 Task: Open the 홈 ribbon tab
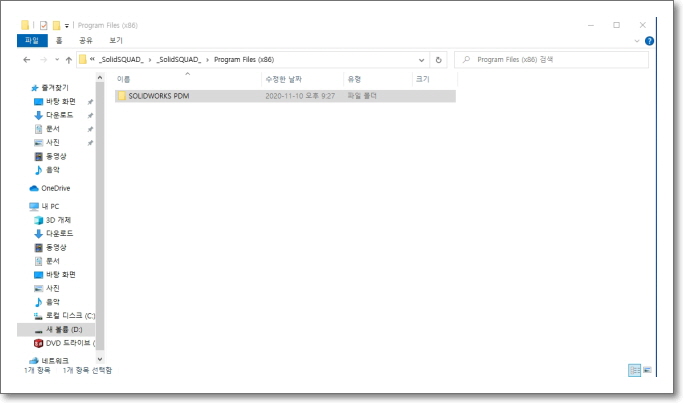pyautogui.click(x=59, y=41)
